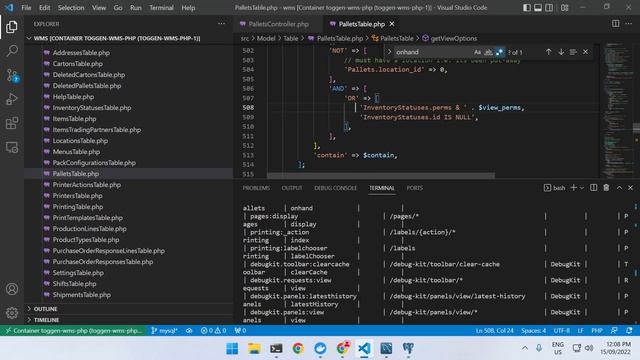
Task: Click remote container status bar indicator
Action: tap(73, 331)
